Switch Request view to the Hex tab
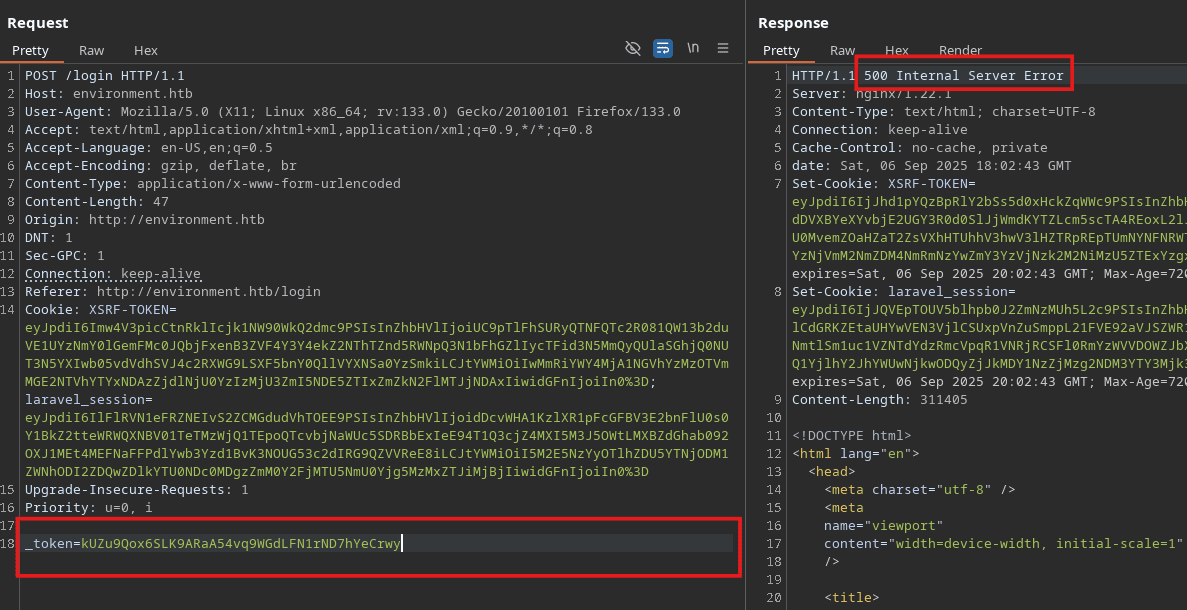Viewport: 1187px width, 610px height. (146, 50)
